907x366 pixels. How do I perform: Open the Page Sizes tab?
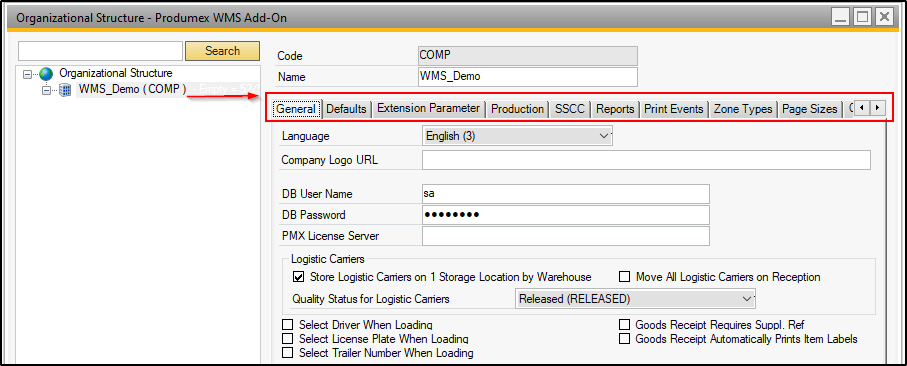point(809,109)
